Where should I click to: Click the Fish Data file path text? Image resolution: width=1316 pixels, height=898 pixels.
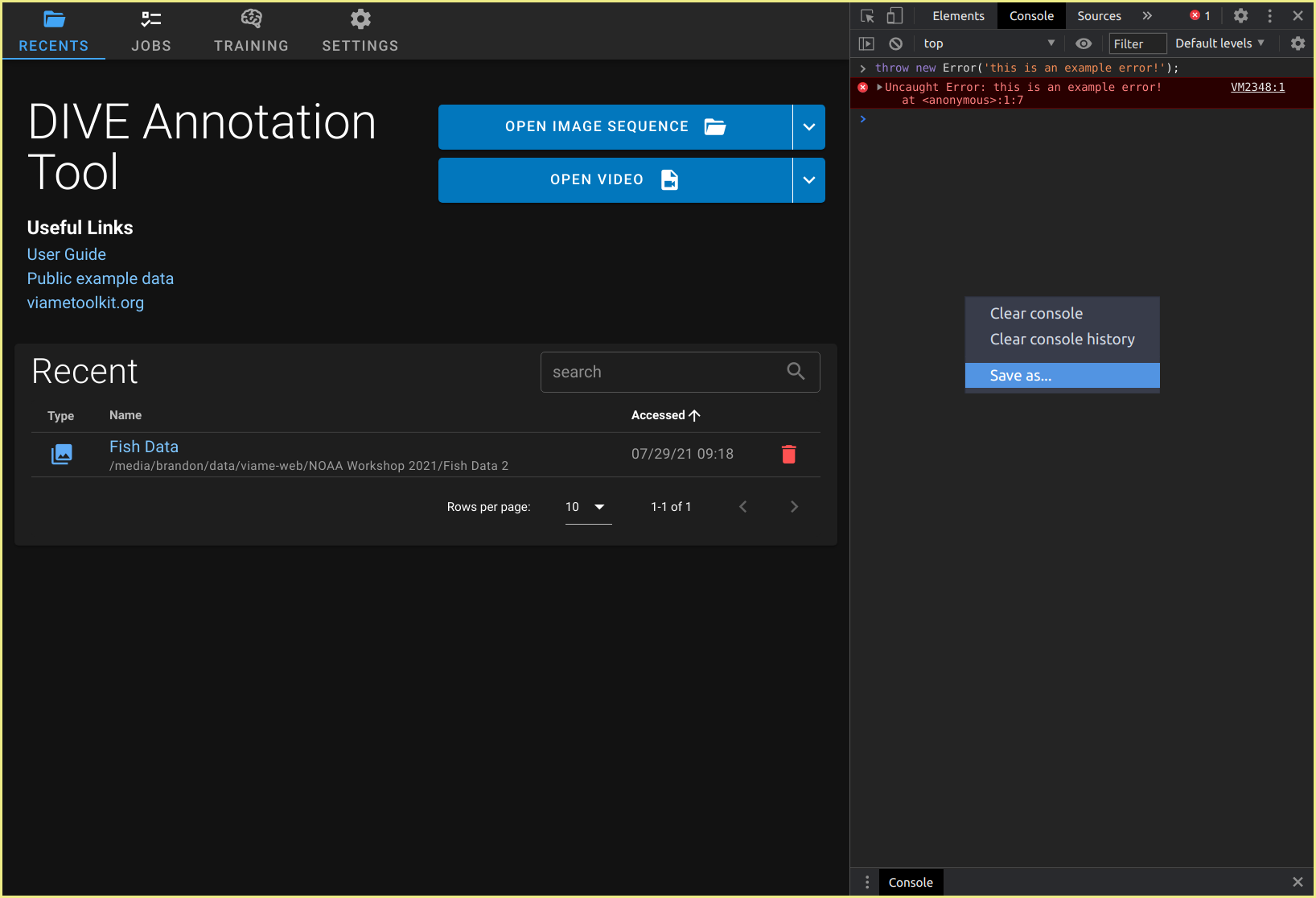point(309,466)
